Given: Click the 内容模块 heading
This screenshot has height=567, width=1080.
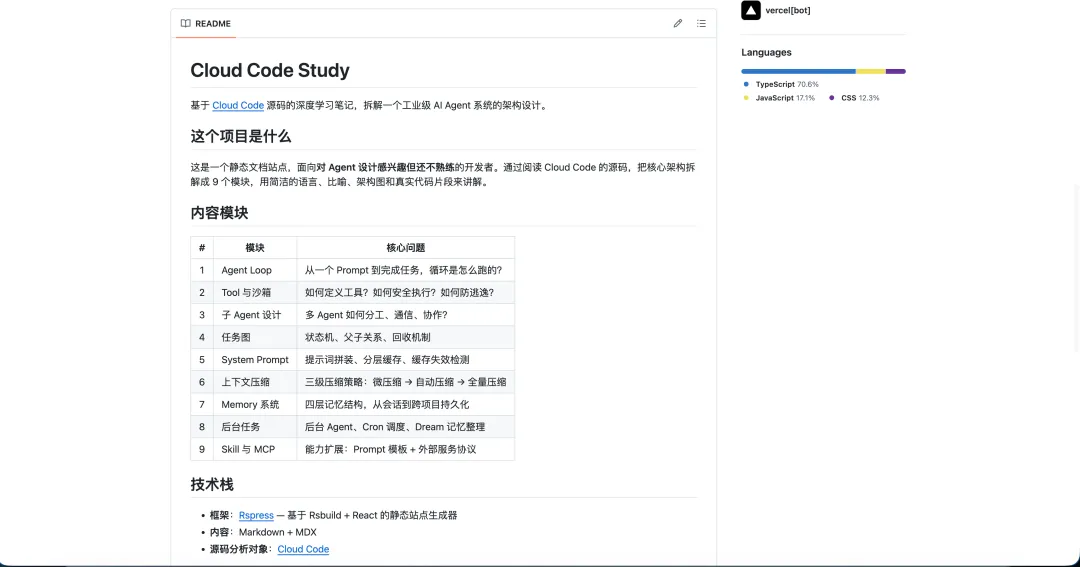Looking at the screenshot, I should coord(219,213).
